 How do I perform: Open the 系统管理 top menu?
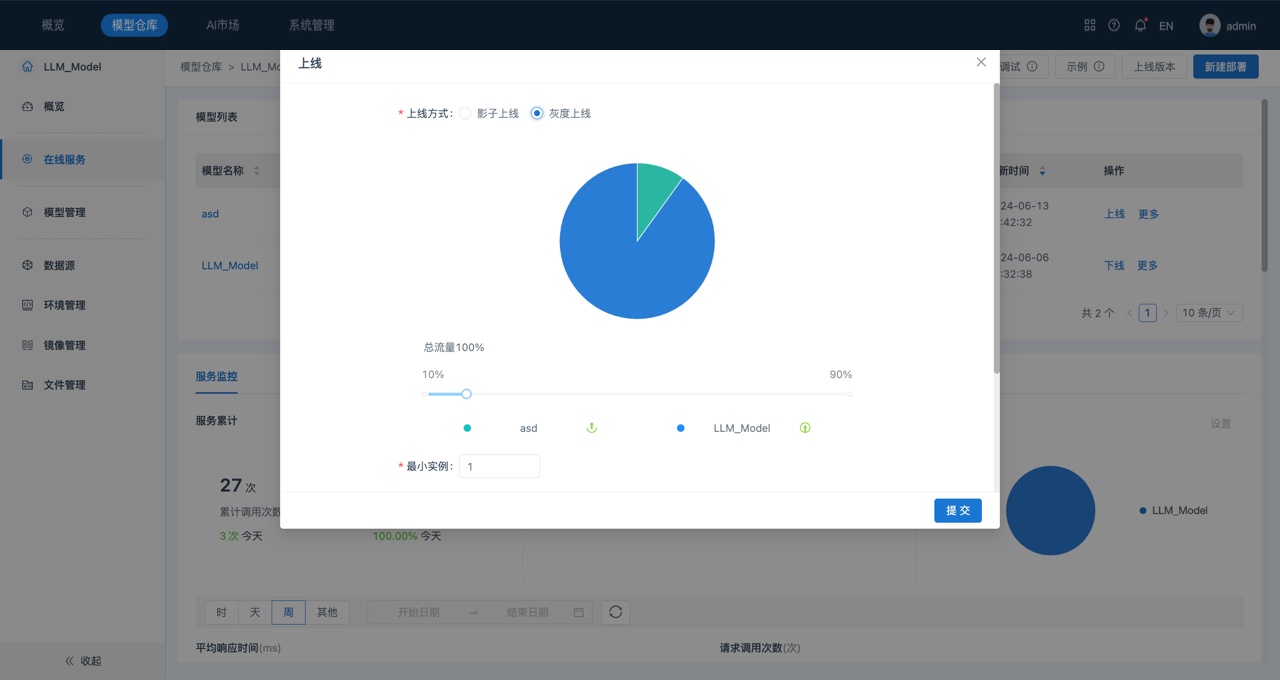pos(311,25)
